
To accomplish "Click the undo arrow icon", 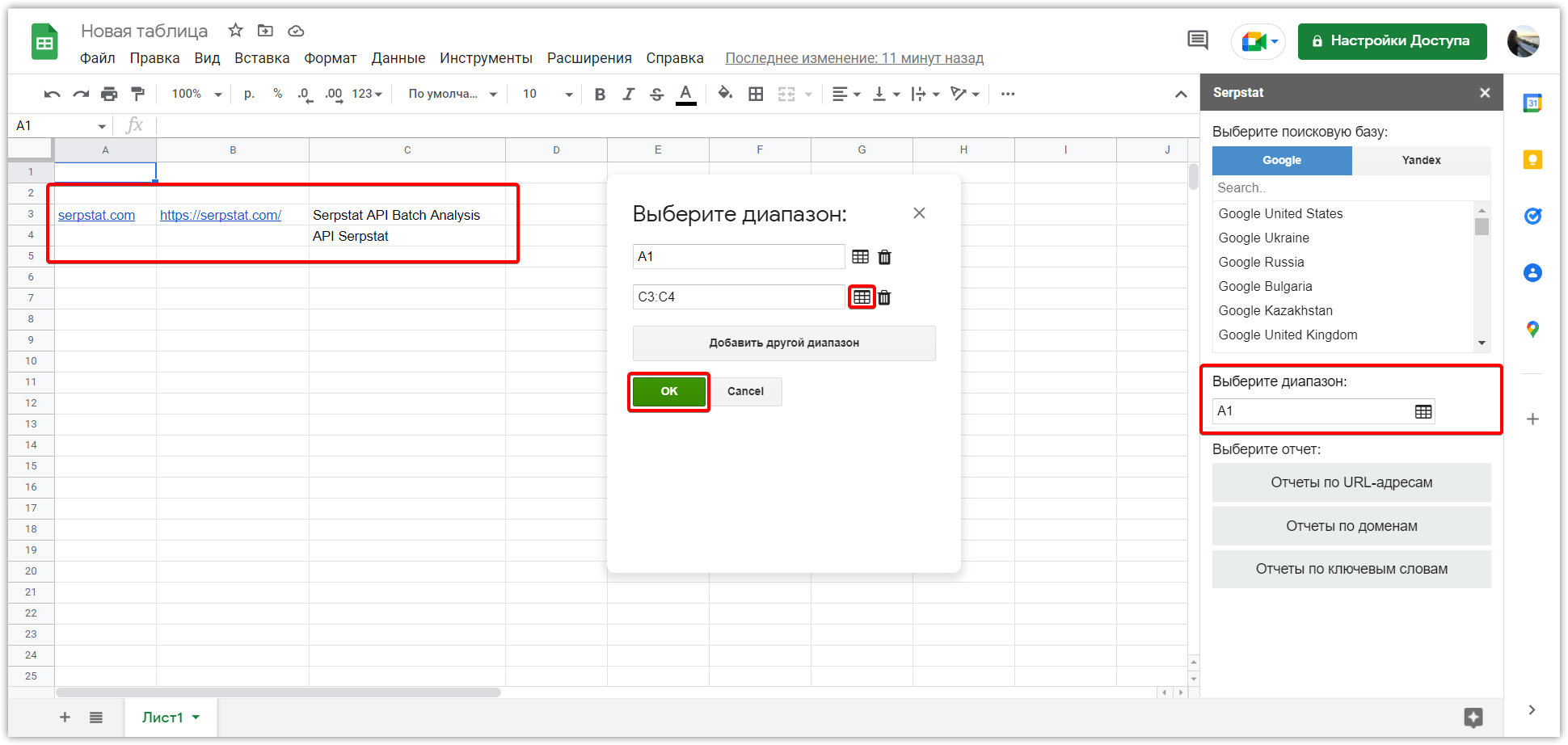I will coord(53,95).
